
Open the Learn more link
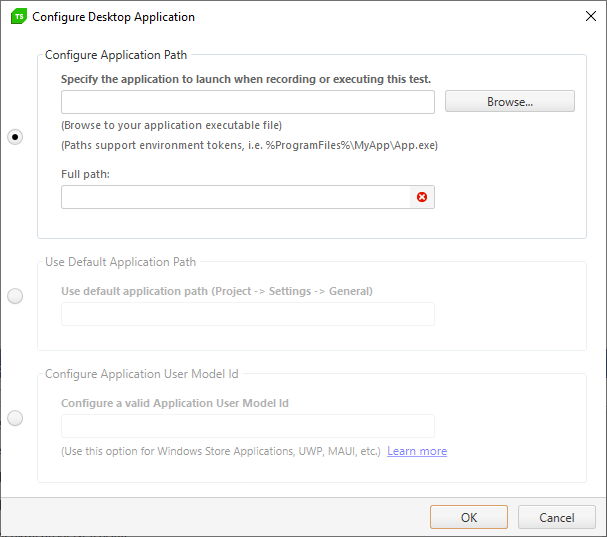click(x=417, y=451)
